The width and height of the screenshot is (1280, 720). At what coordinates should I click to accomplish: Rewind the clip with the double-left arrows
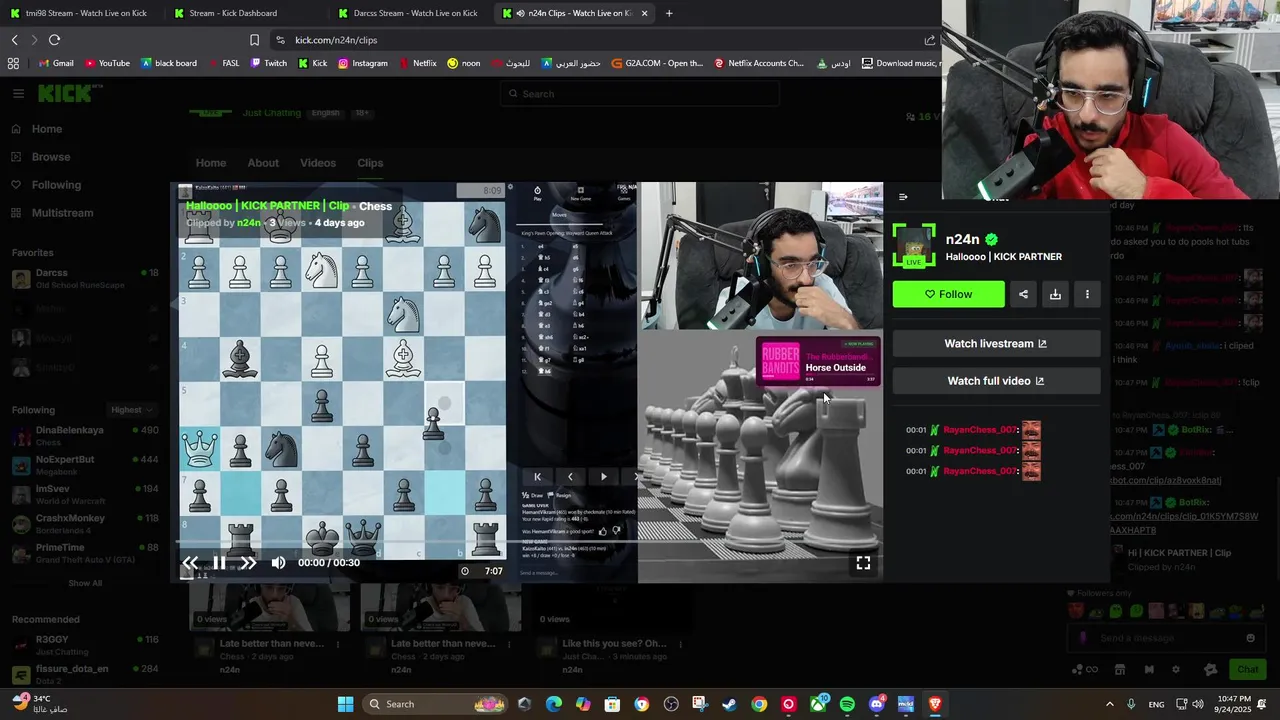coord(190,563)
